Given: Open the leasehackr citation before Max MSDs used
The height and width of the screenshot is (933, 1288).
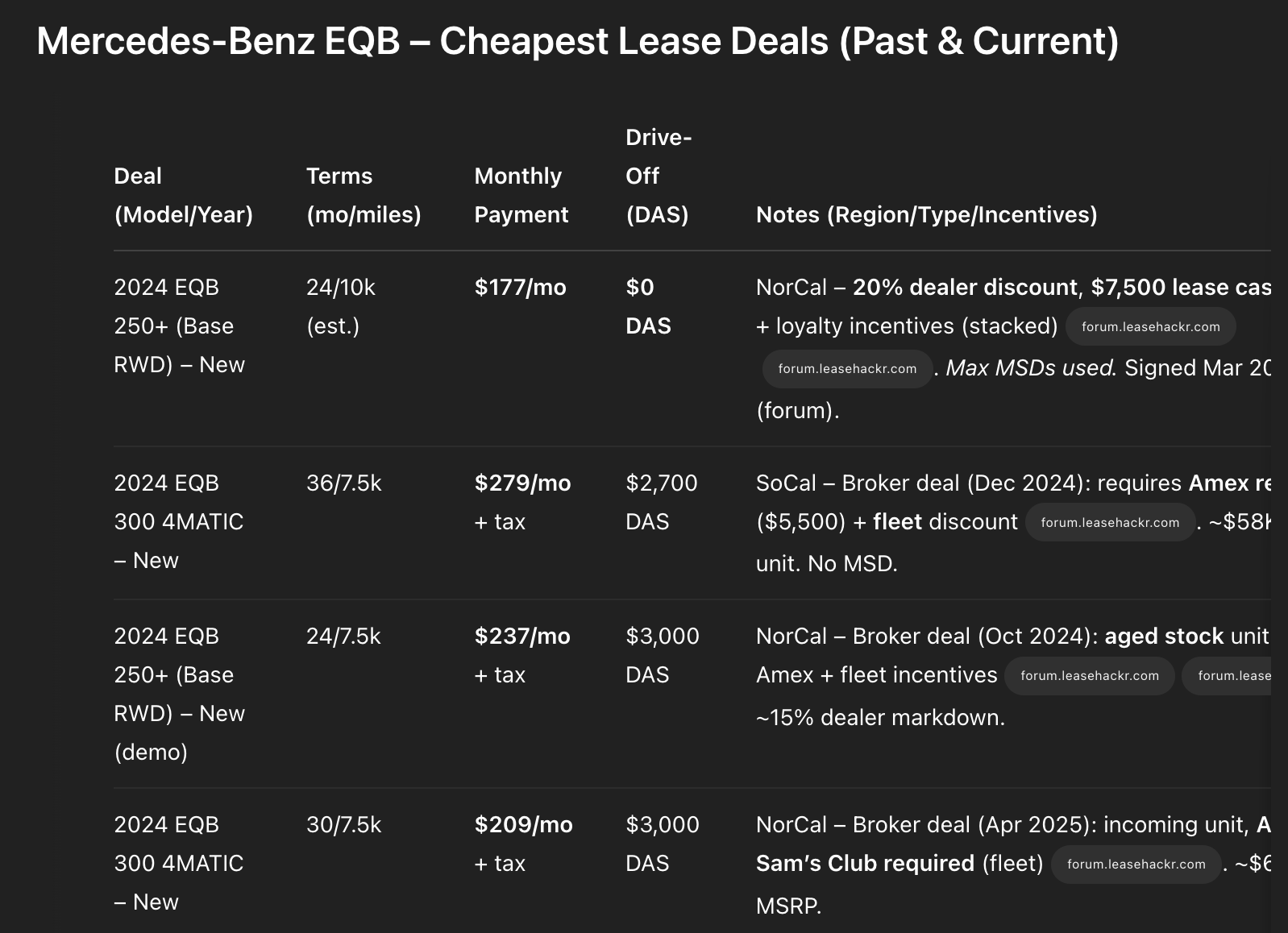Looking at the screenshot, I should 847,368.
